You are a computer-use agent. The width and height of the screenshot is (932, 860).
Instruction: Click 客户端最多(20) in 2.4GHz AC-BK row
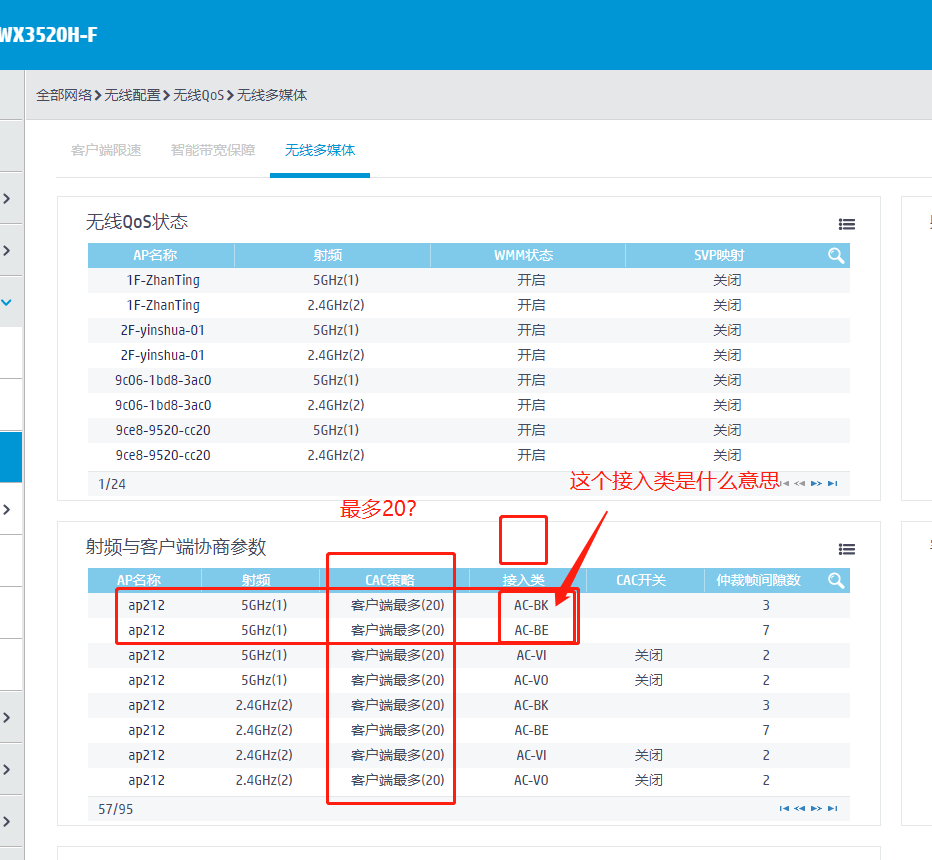click(x=398, y=705)
